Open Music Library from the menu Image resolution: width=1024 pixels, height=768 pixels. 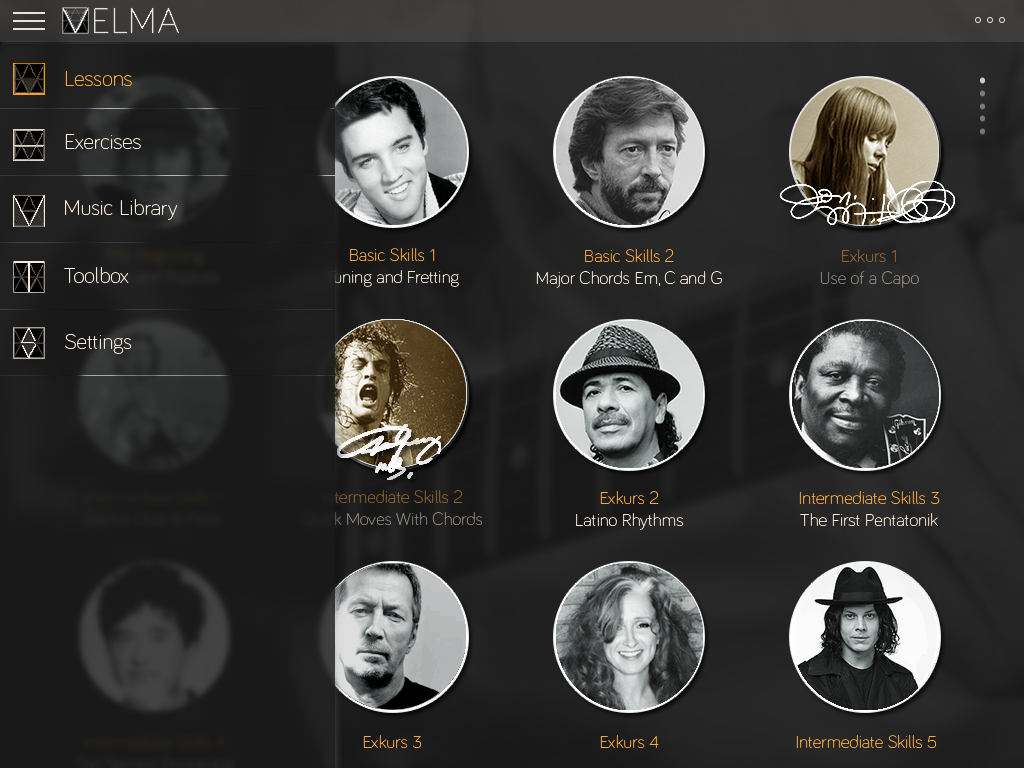click(120, 208)
